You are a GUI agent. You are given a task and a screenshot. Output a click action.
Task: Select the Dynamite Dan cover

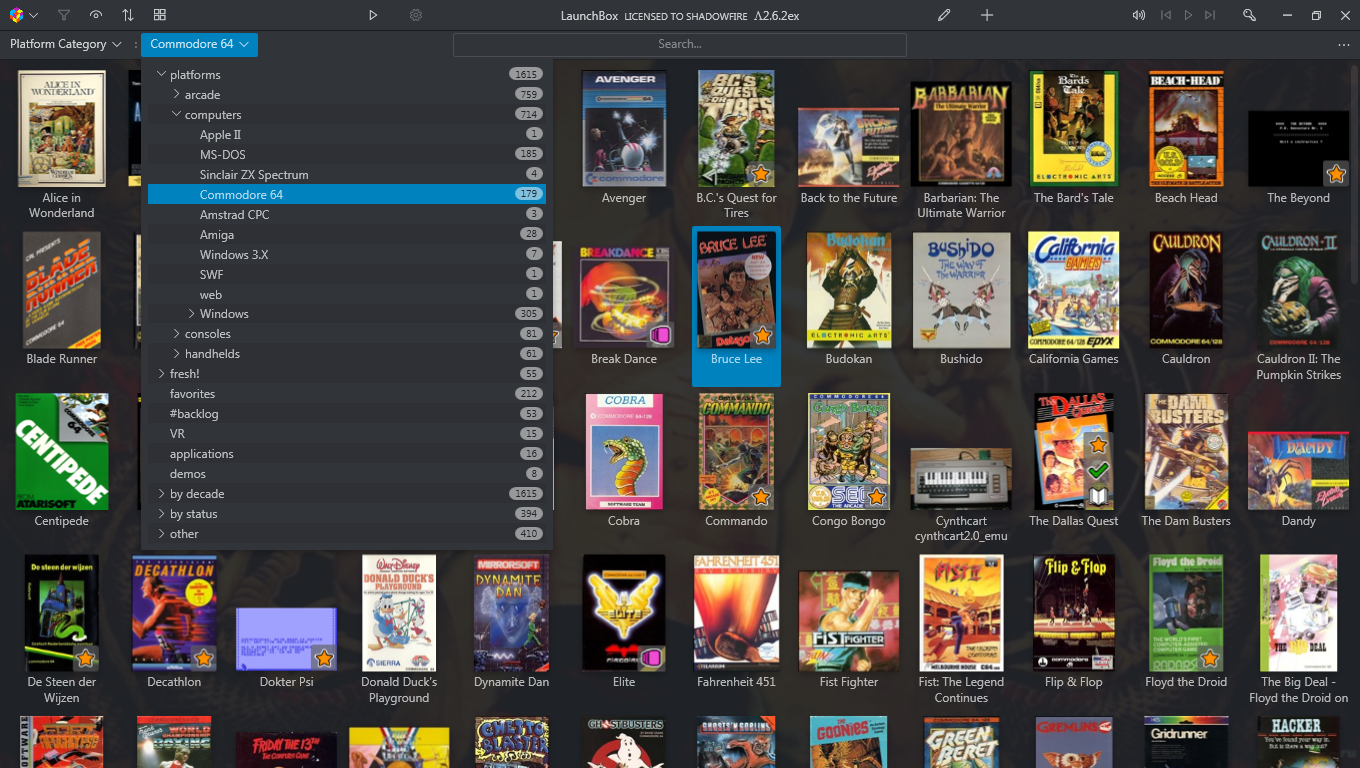click(x=511, y=613)
